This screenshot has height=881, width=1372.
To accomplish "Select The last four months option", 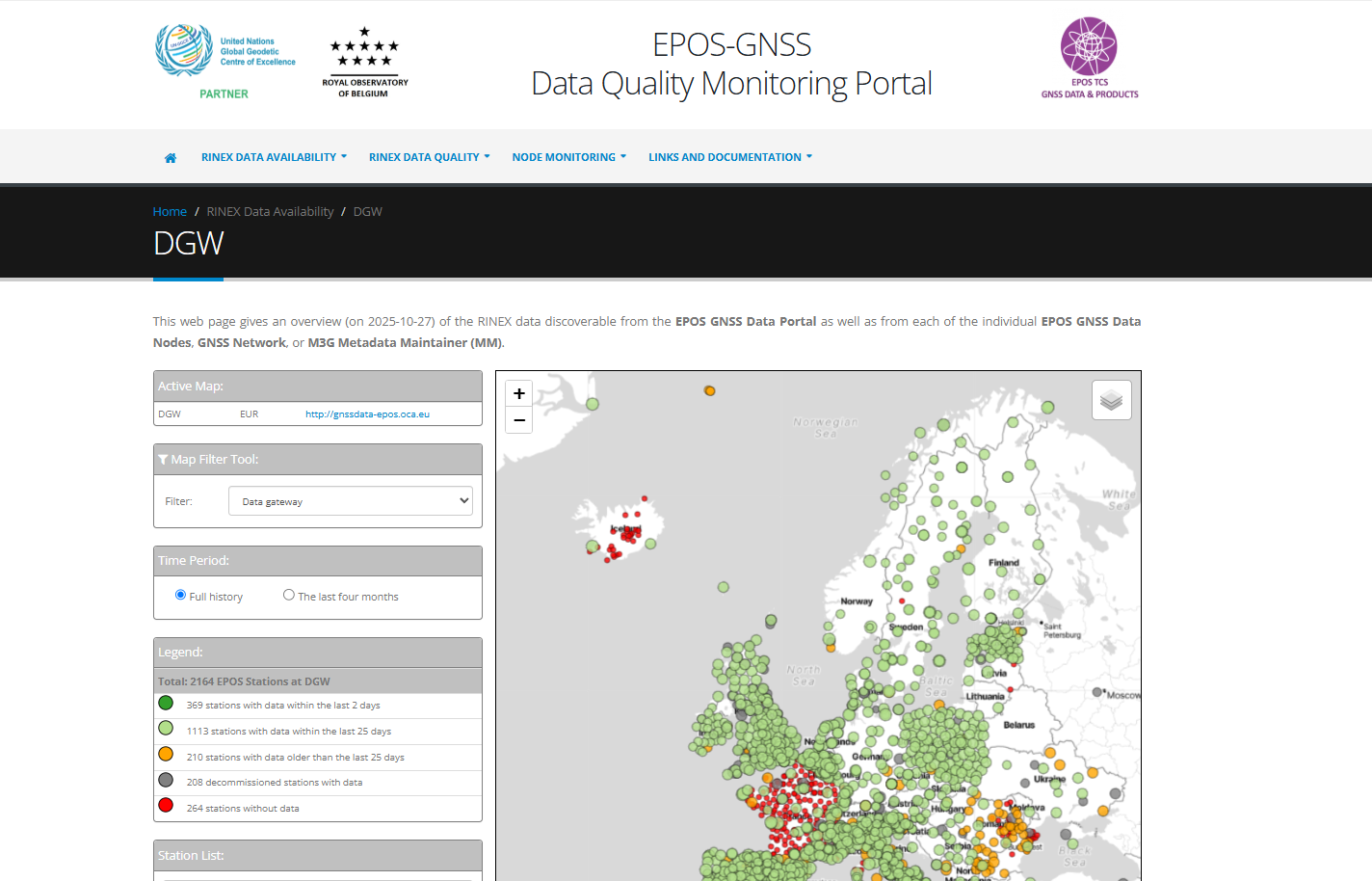I will 289,595.
